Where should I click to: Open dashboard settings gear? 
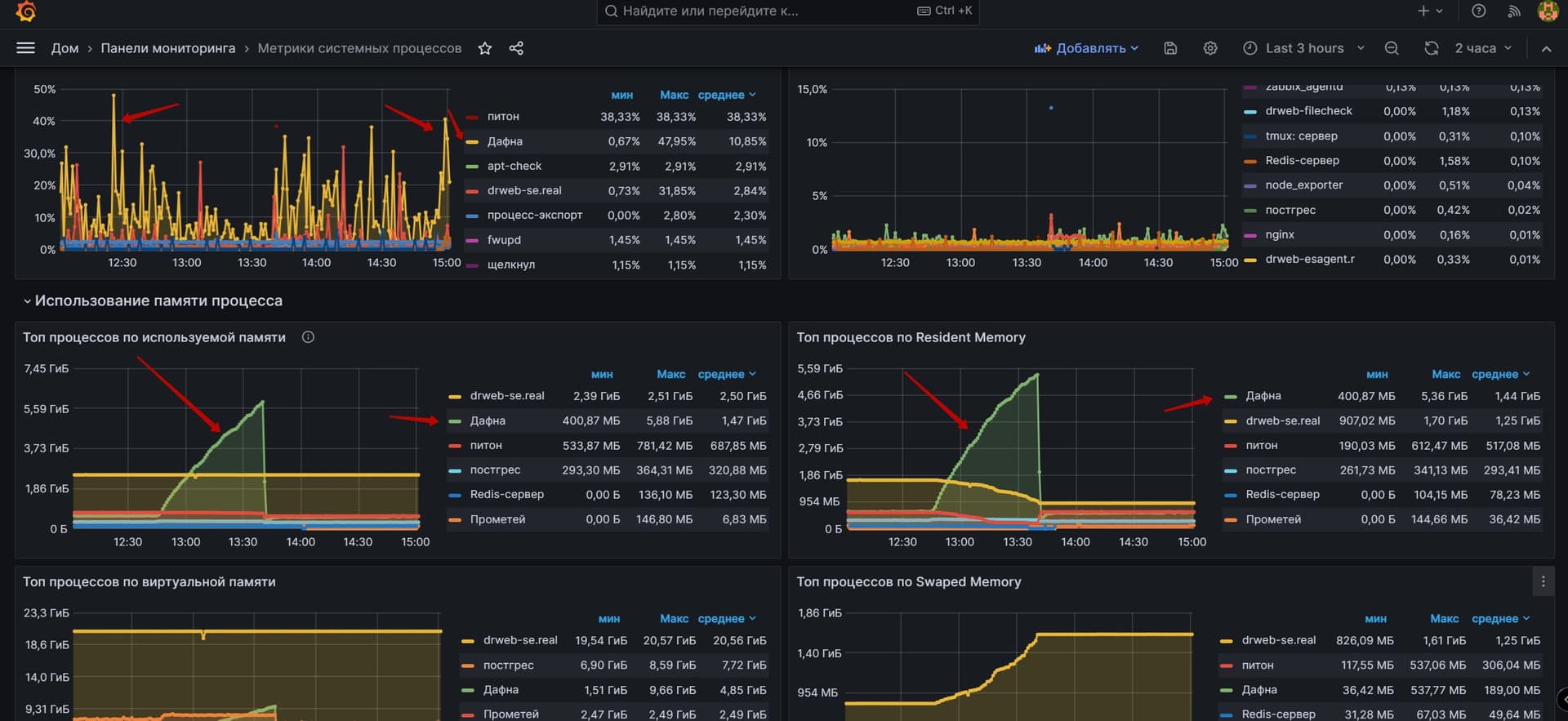point(1210,48)
